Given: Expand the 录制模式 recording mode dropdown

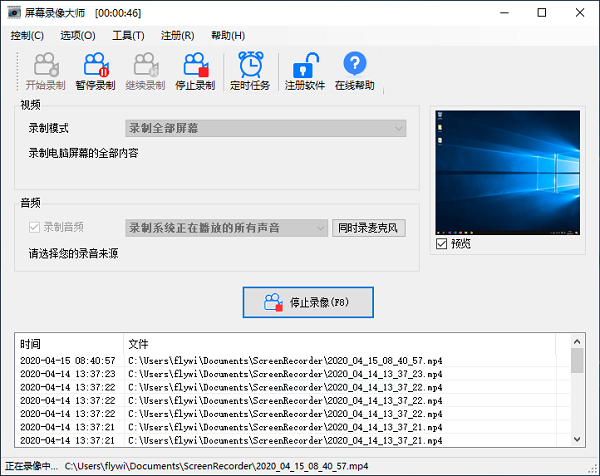Looking at the screenshot, I should click(265, 128).
